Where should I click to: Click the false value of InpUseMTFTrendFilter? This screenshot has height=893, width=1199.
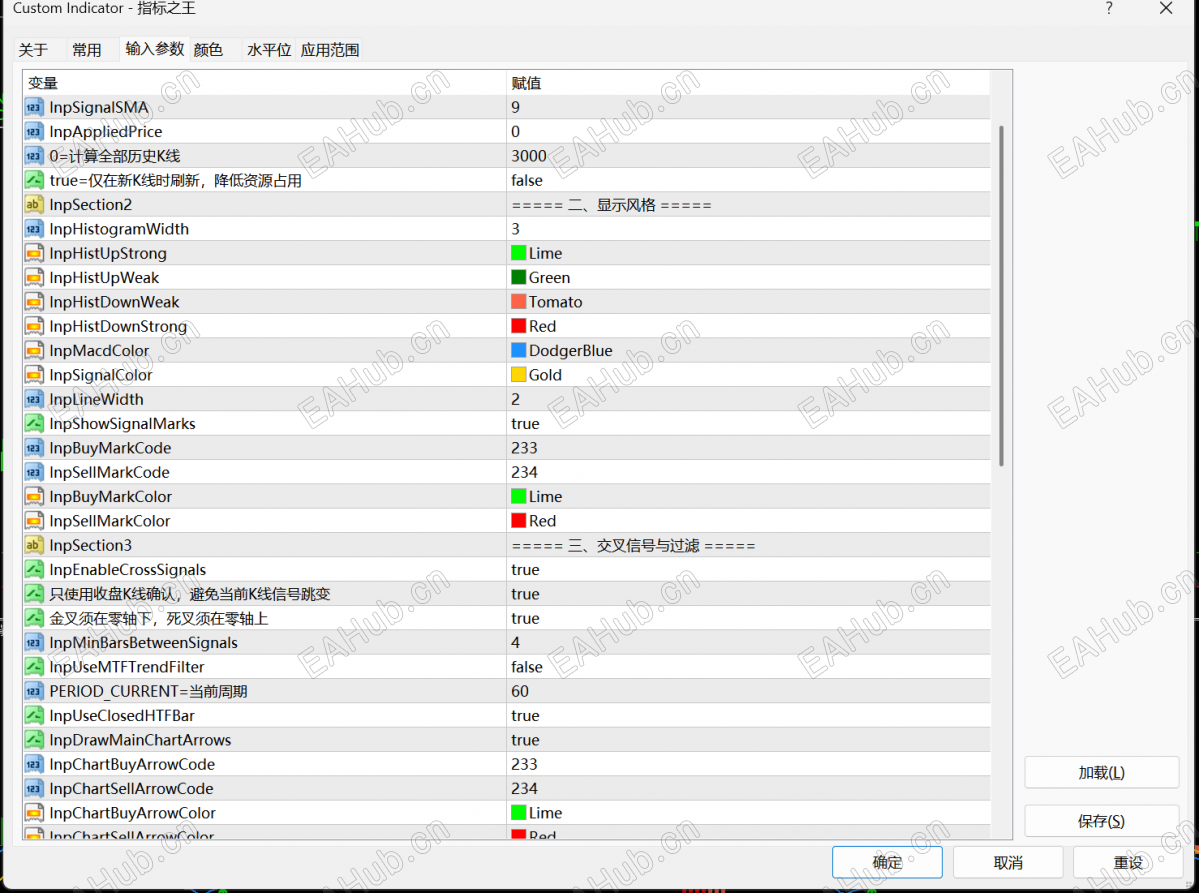(x=527, y=667)
